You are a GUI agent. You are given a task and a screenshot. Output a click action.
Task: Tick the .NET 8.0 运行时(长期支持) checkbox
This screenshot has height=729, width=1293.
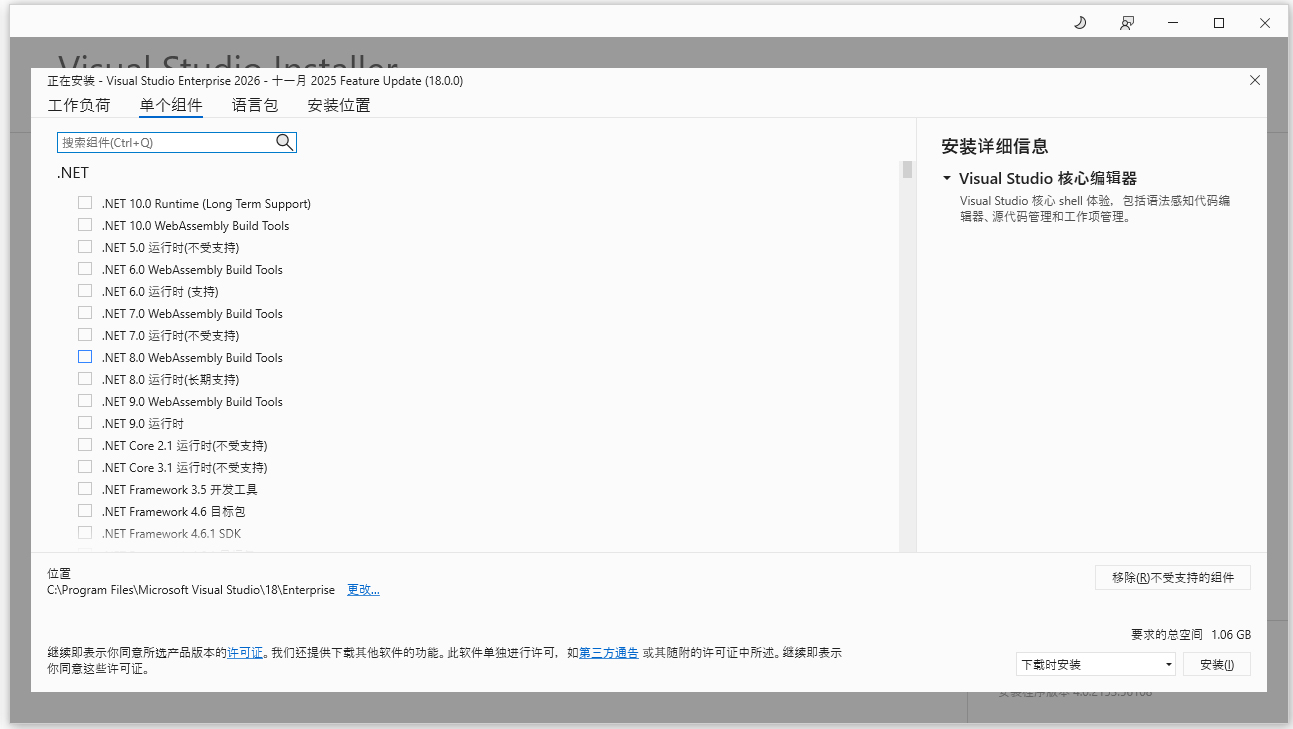pos(85,379)
